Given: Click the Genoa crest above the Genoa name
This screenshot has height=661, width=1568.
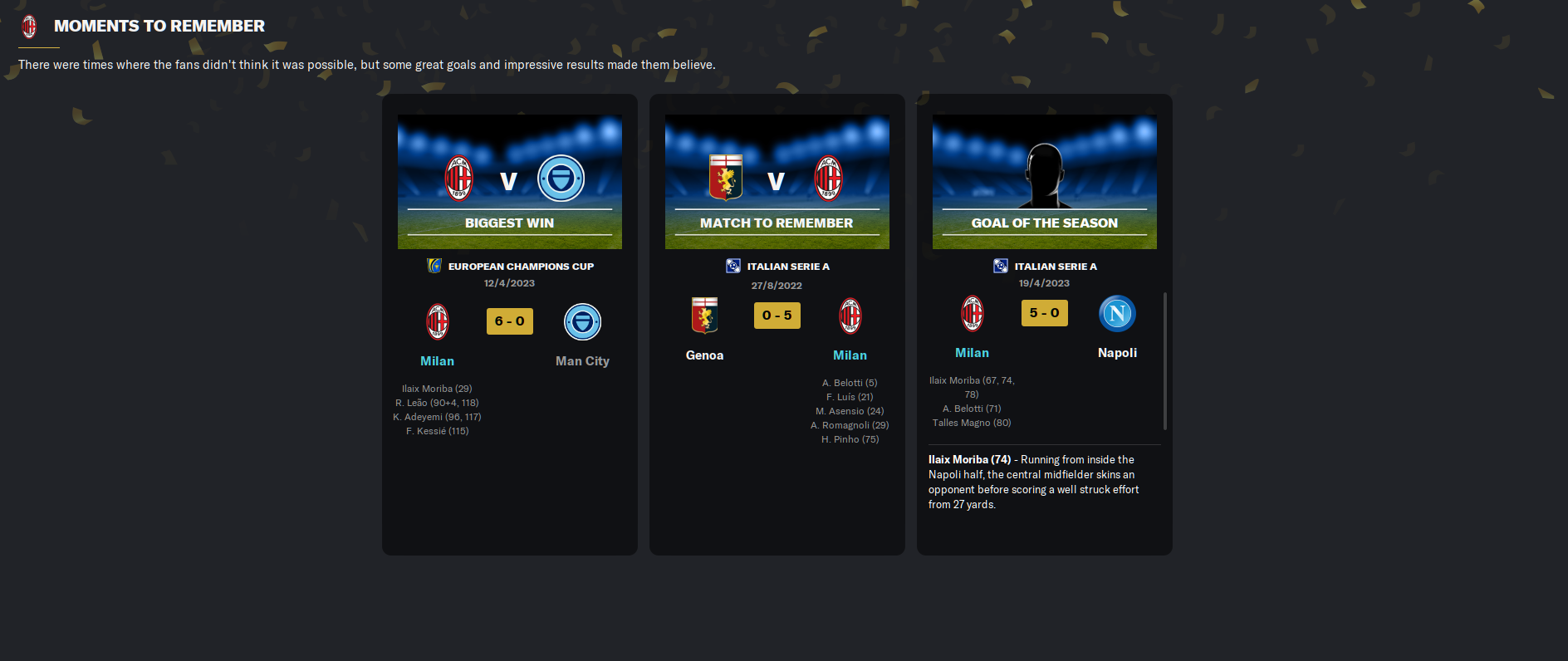Looking at the screenshot, I should (704, 316).
